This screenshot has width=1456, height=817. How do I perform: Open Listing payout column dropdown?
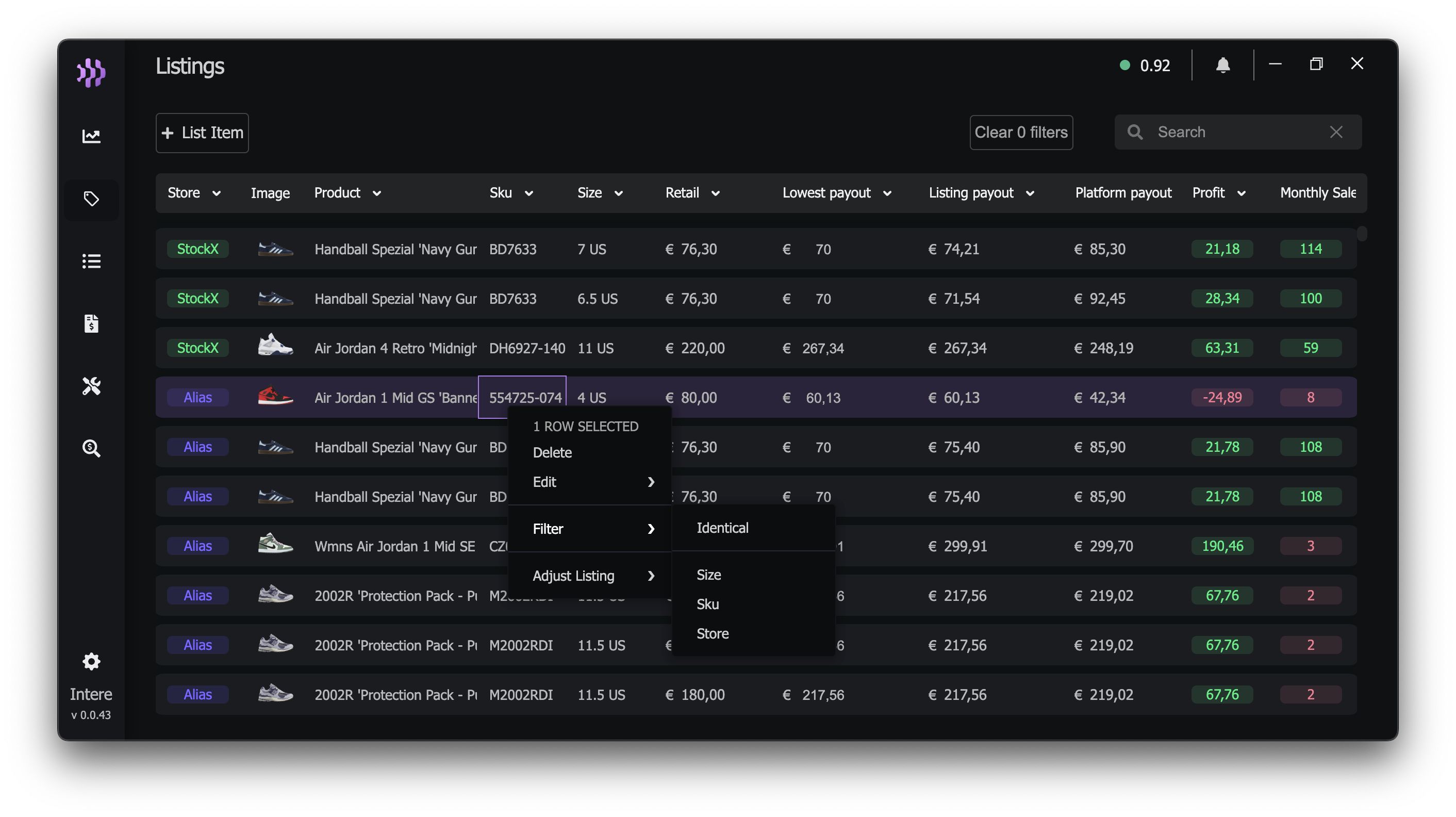point(1030,193)
